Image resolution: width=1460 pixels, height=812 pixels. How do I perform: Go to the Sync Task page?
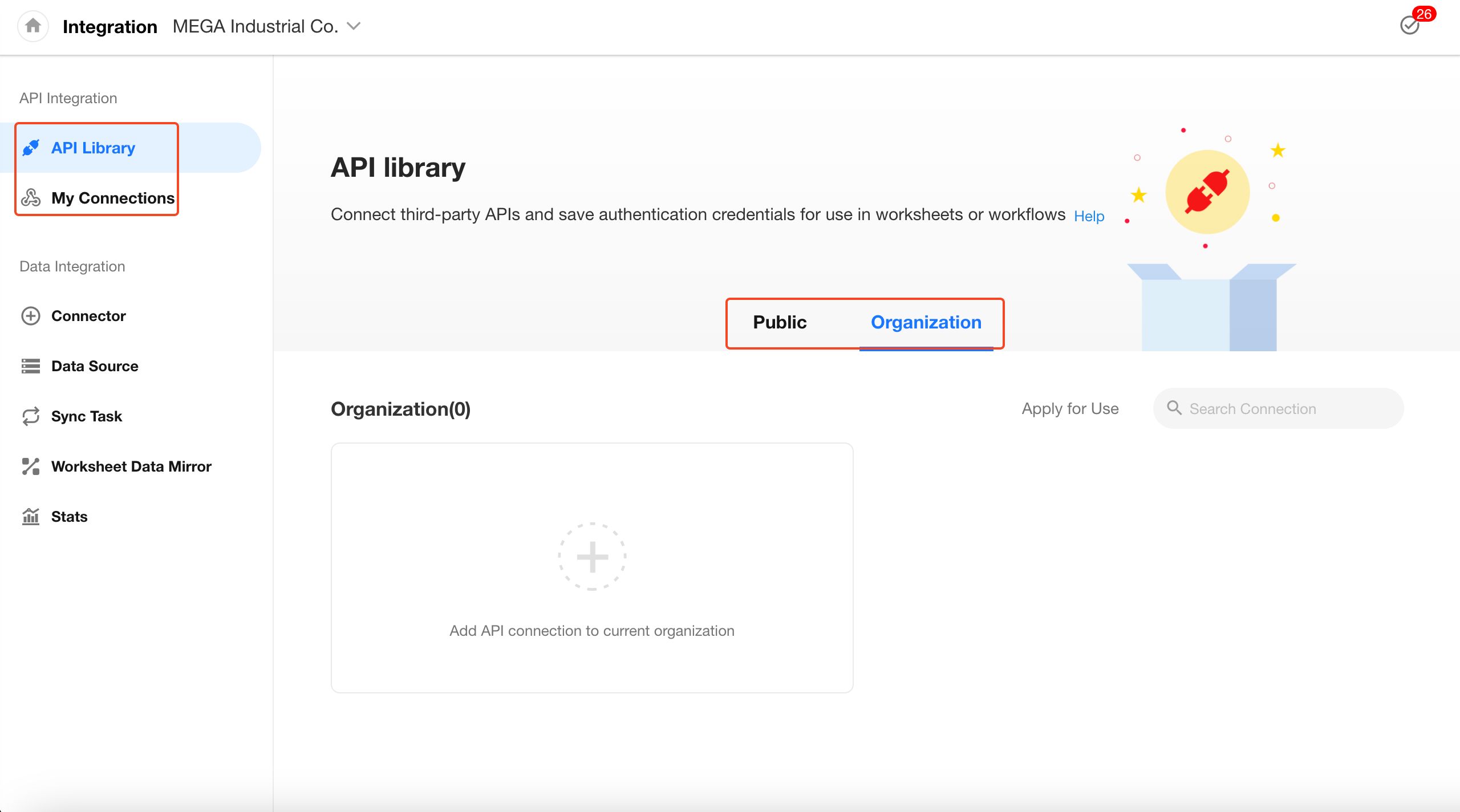point(87,416)
